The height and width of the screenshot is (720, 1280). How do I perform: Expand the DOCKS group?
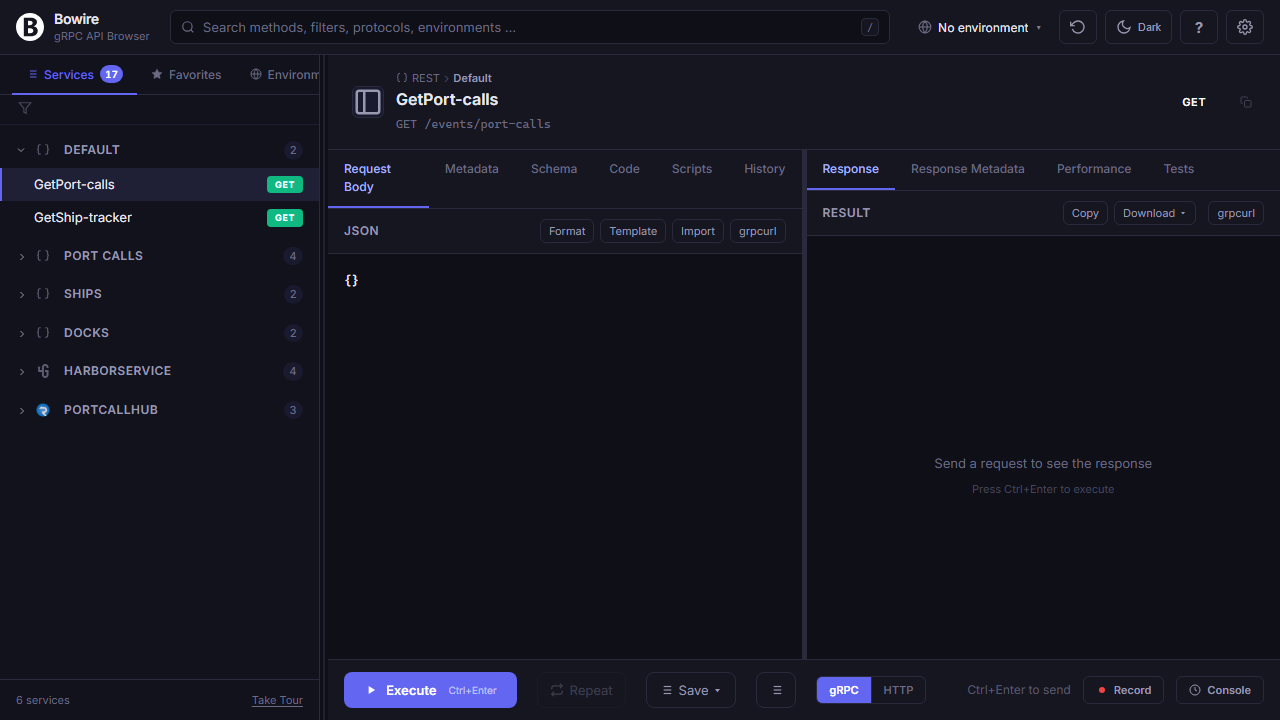(x=160, y=333)
